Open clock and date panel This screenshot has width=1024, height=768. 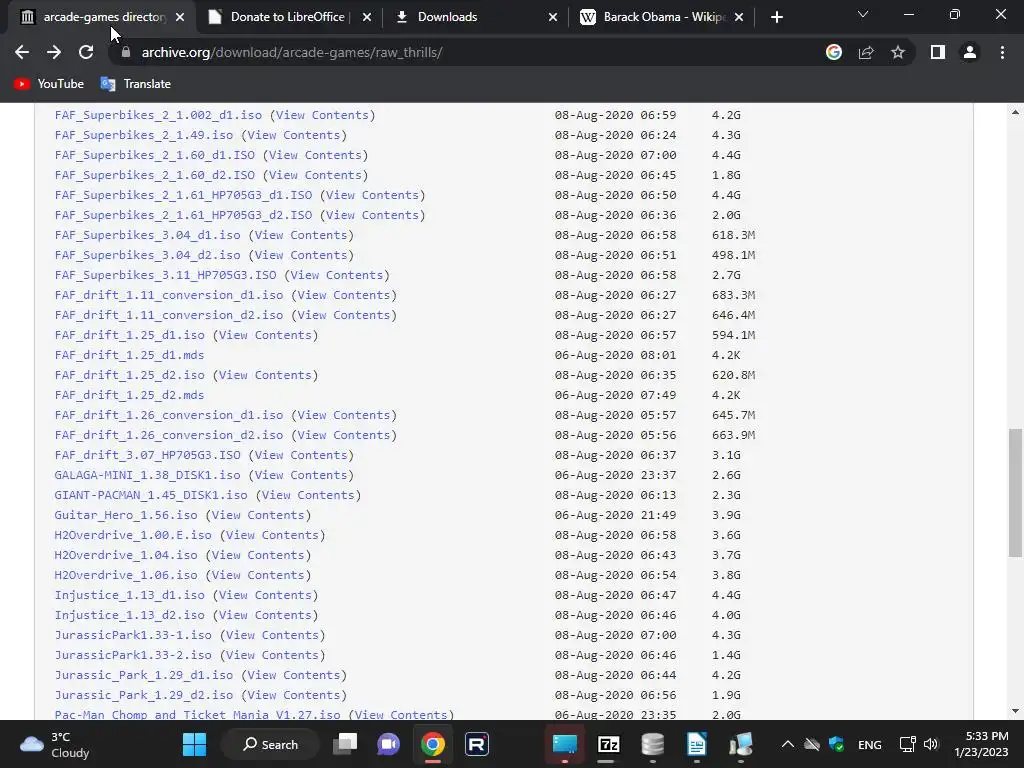981,744
